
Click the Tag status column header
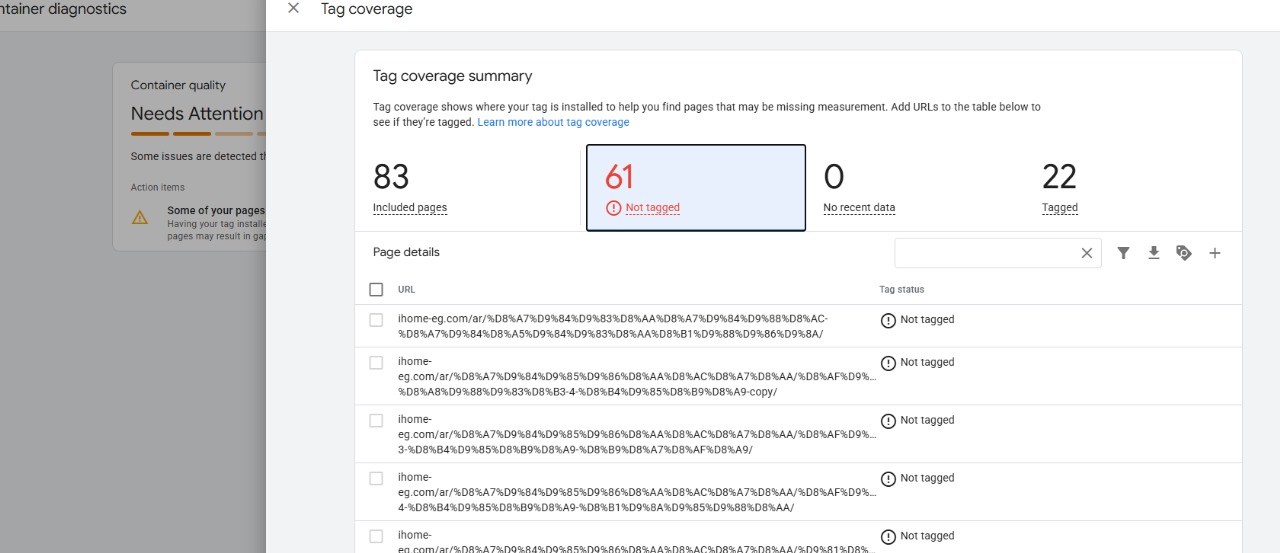(x=901, y=289)
